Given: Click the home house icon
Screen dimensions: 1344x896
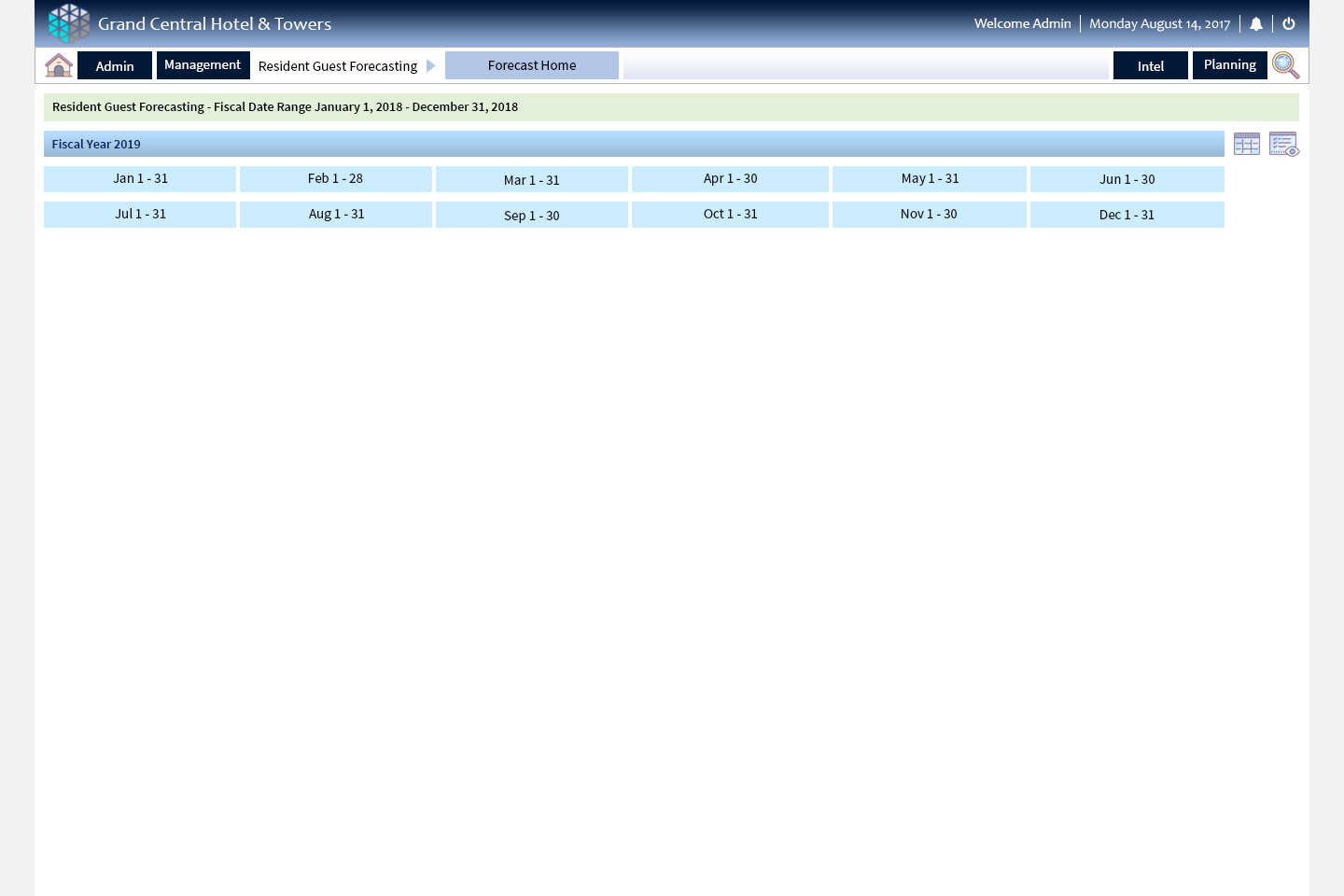Looking at the screenshot, I should [x=59, y=65].
